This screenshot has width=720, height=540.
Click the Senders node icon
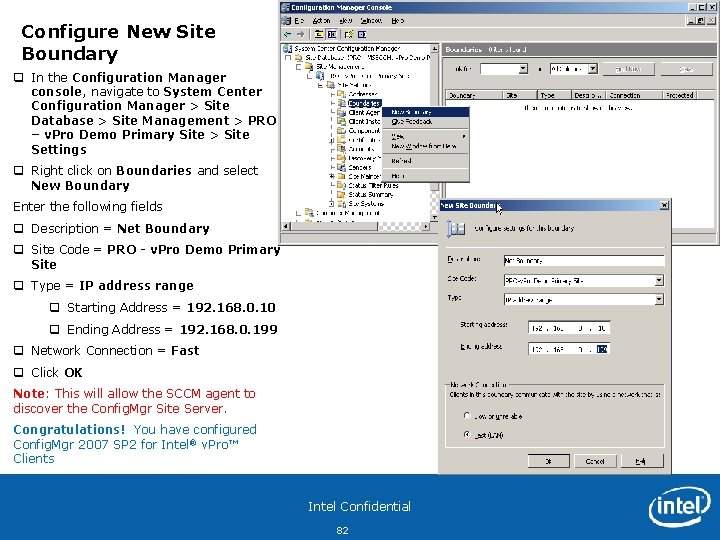pyautogui.click(x=341, y=167)
